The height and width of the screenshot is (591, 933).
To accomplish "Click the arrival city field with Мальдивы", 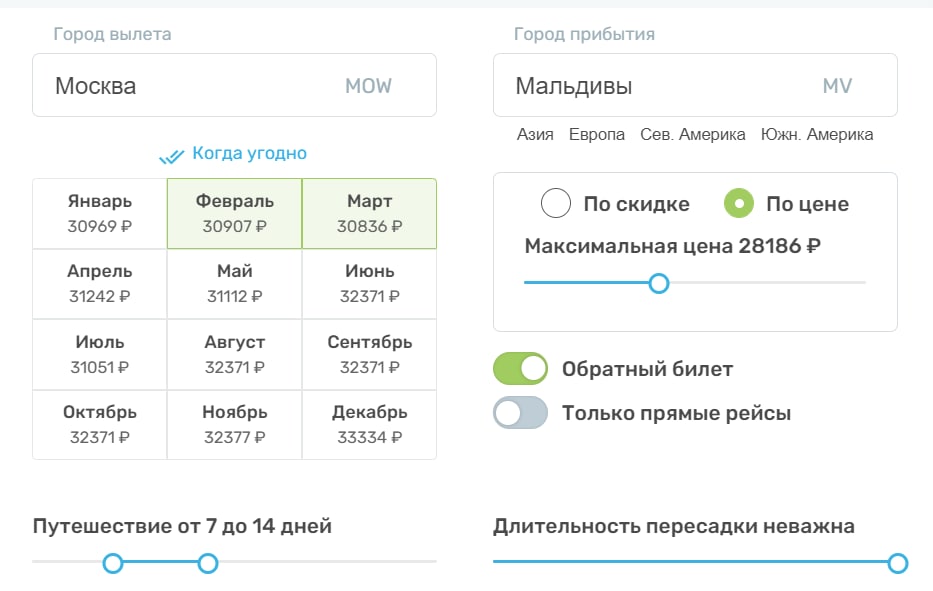I will [695, 86].
